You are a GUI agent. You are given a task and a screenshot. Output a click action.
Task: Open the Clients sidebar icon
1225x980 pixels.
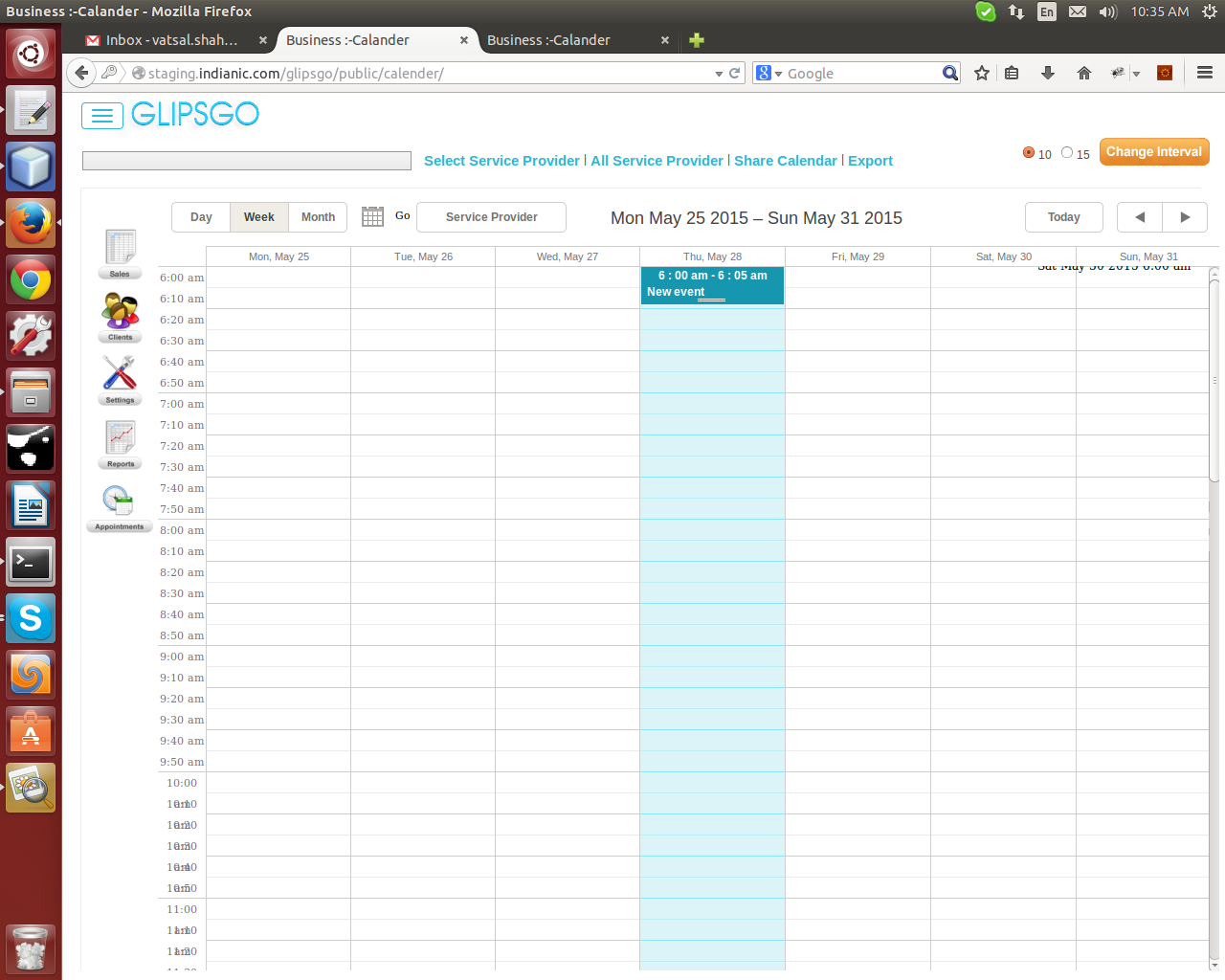point(121,317)
